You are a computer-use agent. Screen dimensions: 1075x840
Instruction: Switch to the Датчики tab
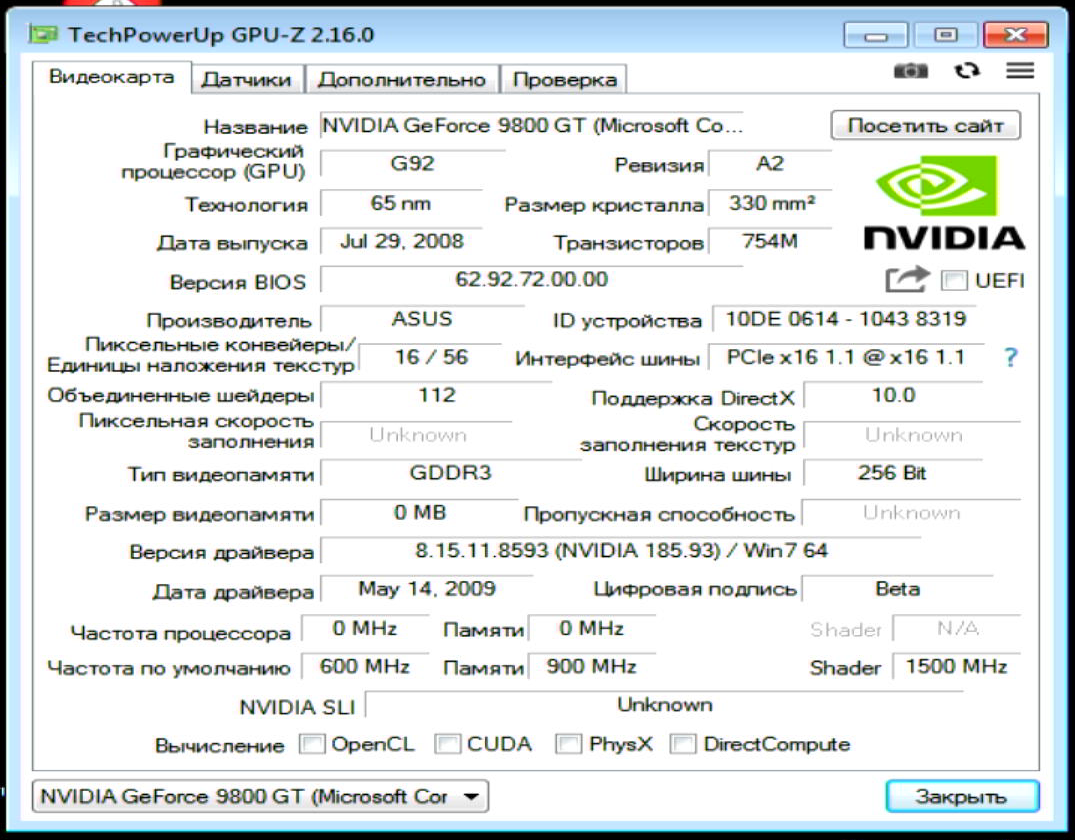click(247, 80)
